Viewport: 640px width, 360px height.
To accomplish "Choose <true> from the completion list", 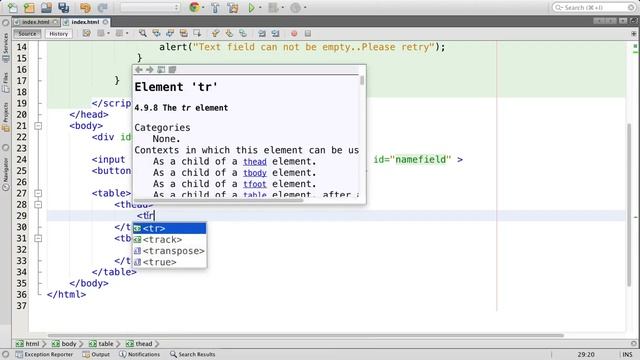I will tap(169, 262).
